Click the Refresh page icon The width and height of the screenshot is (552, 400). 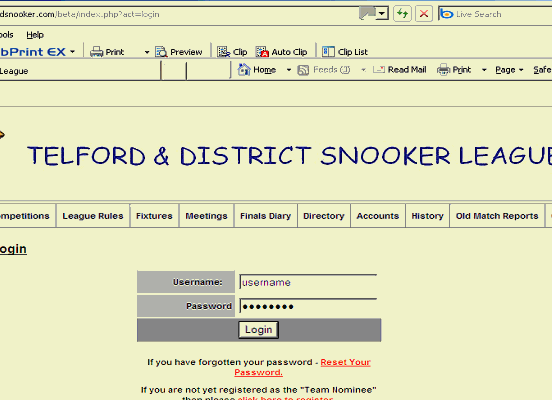tap(402, 14)
